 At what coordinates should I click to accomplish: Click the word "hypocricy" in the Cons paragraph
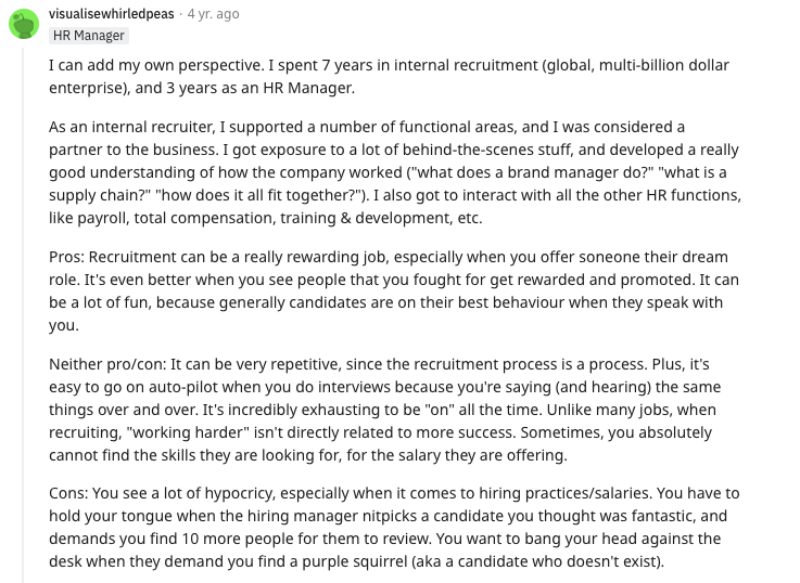pos(205,492)
